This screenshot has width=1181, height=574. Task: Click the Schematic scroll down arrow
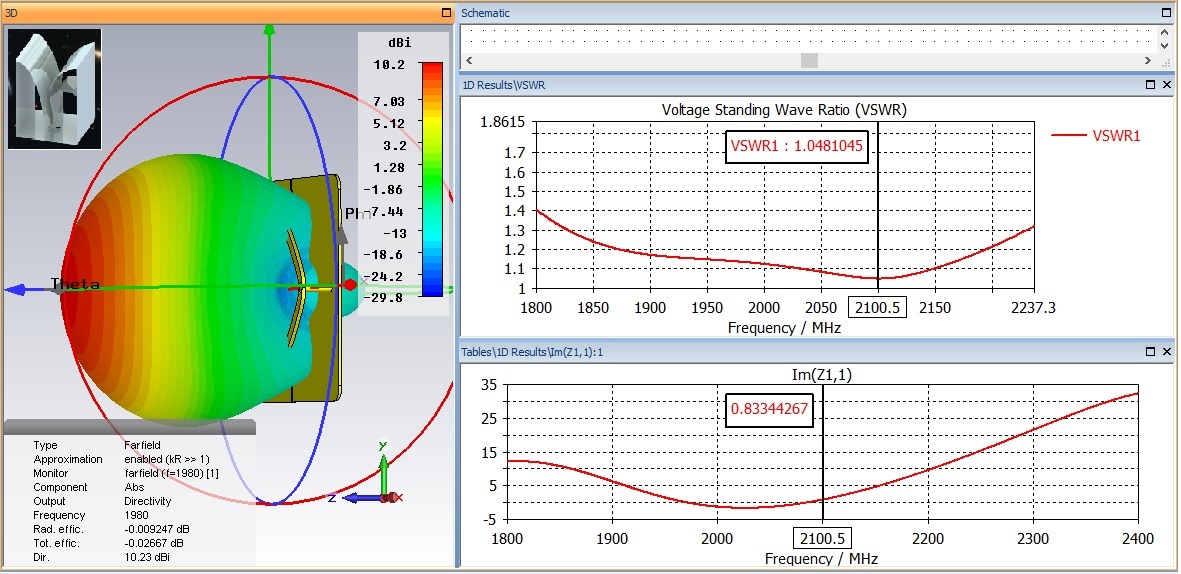(x=1165, y=45)
